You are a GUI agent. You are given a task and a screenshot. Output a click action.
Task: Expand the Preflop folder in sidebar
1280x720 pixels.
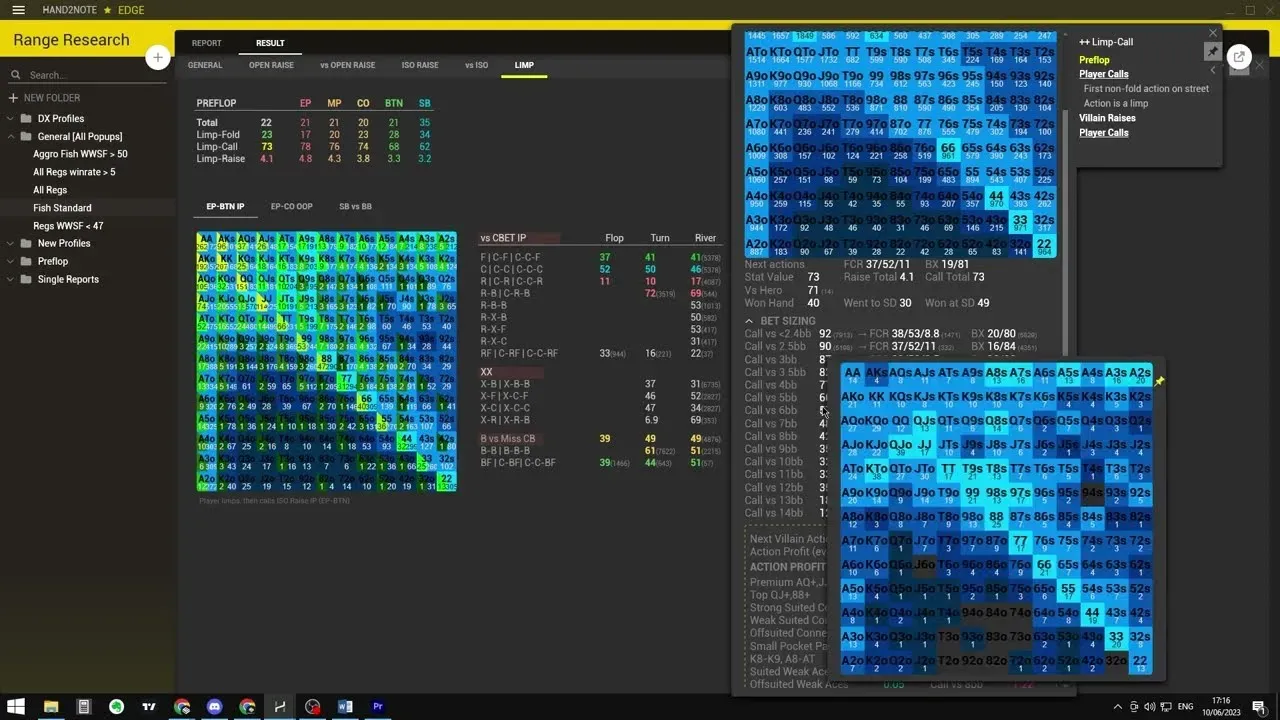[12, 261]
